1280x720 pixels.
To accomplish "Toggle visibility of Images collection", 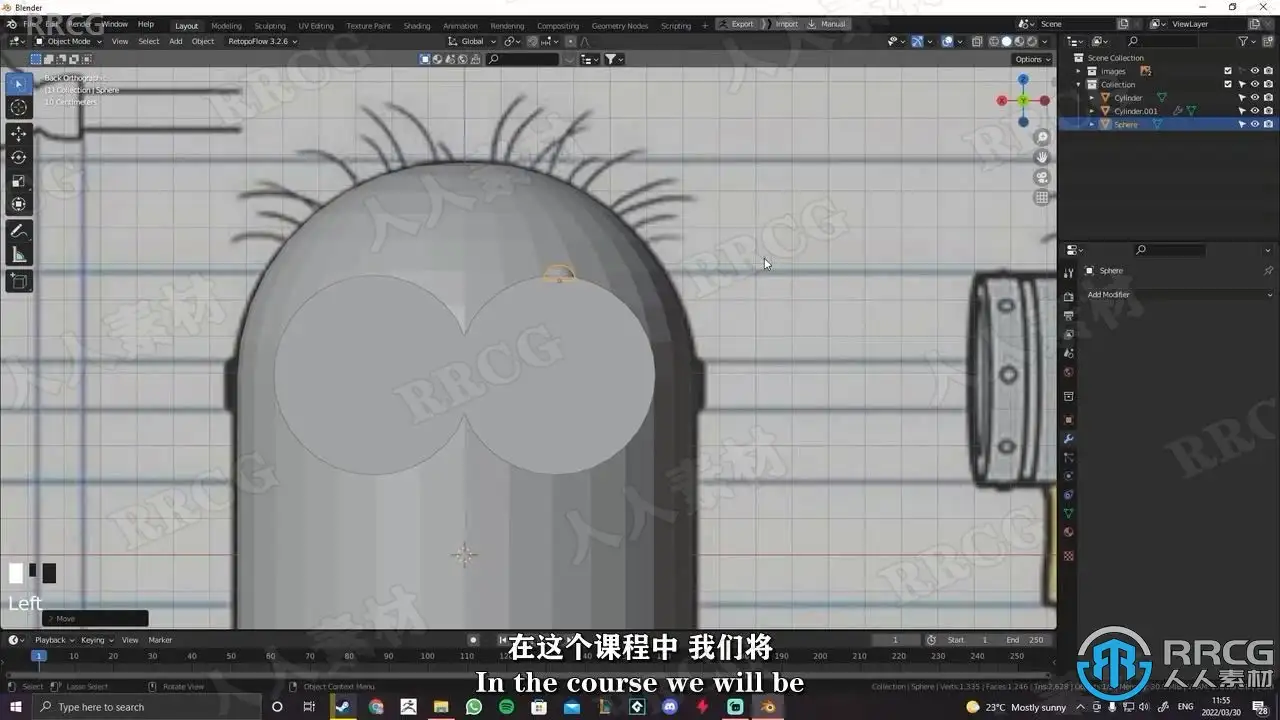I will [x=1255, y=71].
